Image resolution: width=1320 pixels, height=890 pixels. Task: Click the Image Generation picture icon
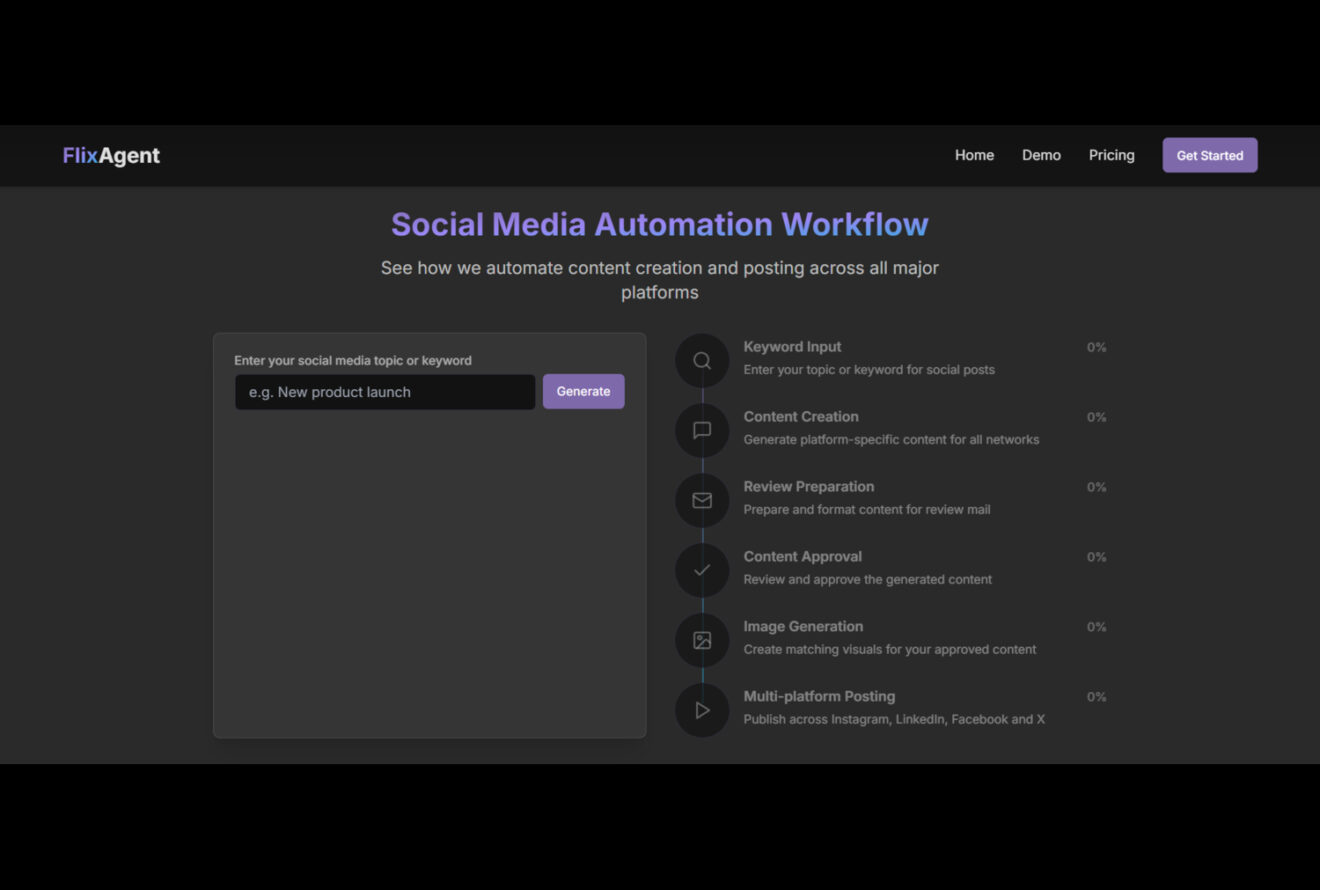(x=702, y=640)
